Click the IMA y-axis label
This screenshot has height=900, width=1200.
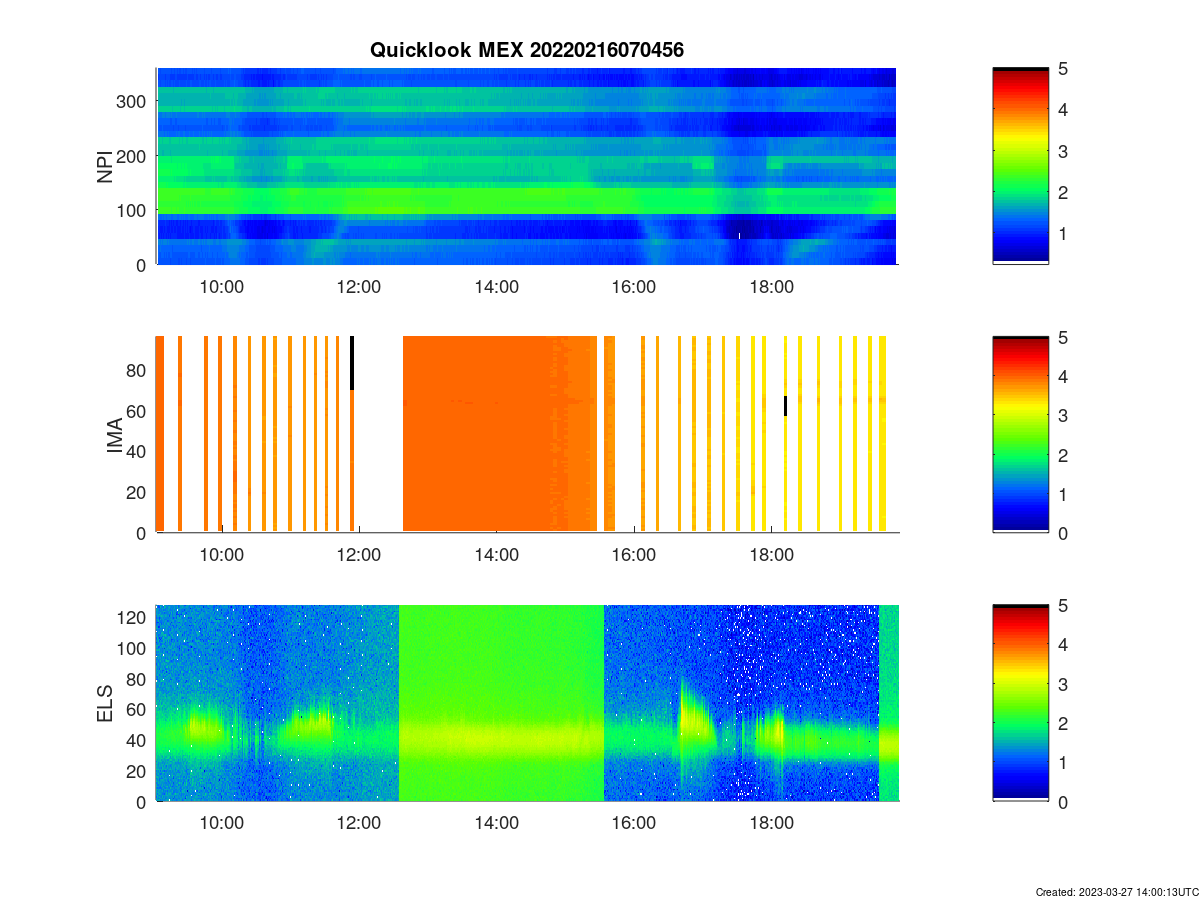pyautogui.click(x=114, y=435)
